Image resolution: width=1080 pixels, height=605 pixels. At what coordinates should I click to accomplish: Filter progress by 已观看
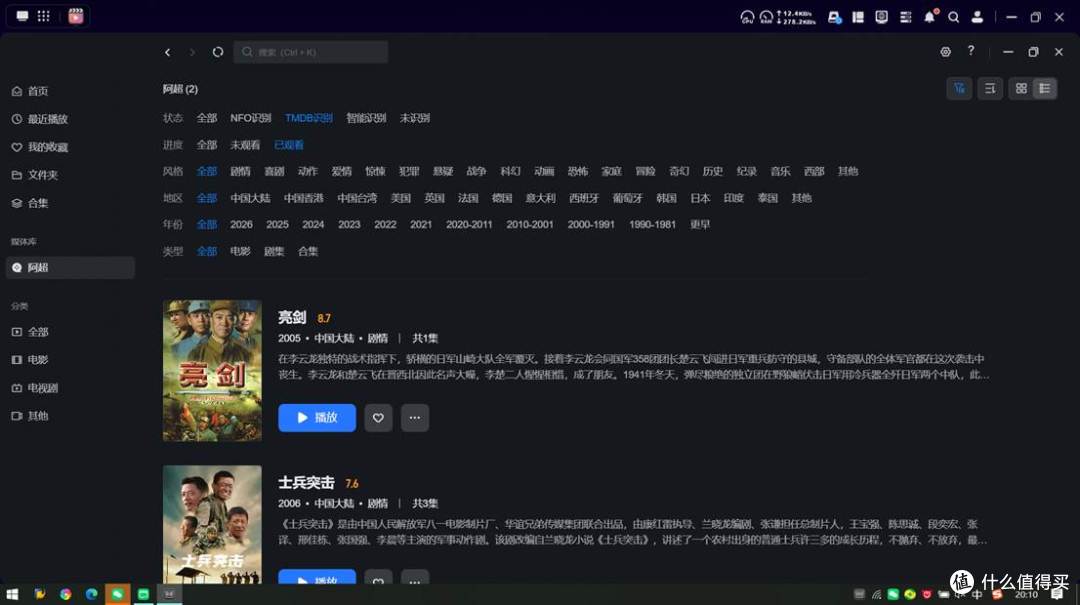289,145
